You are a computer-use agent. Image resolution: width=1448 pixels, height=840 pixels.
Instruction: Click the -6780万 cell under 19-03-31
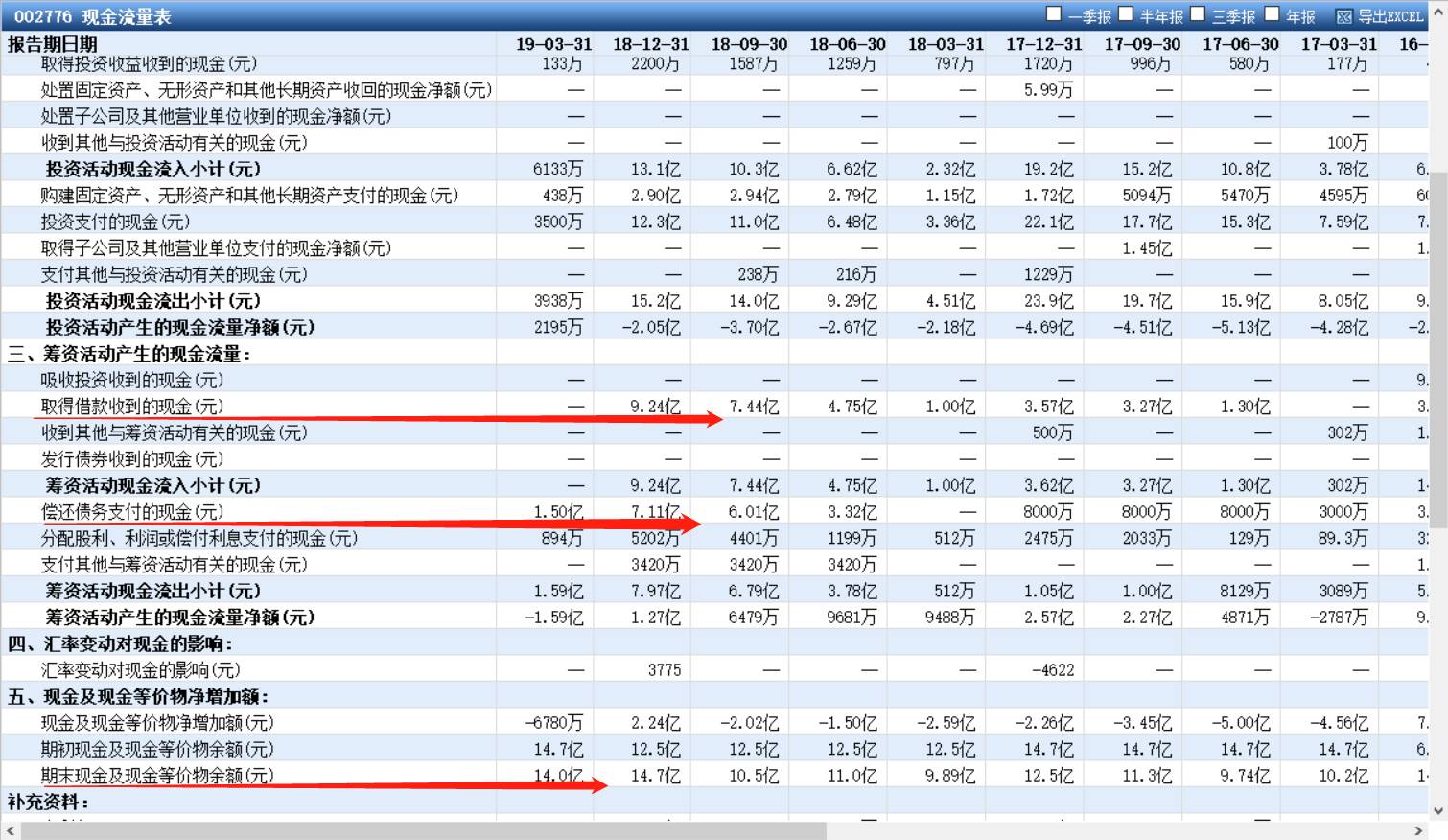tap(553, 723)
